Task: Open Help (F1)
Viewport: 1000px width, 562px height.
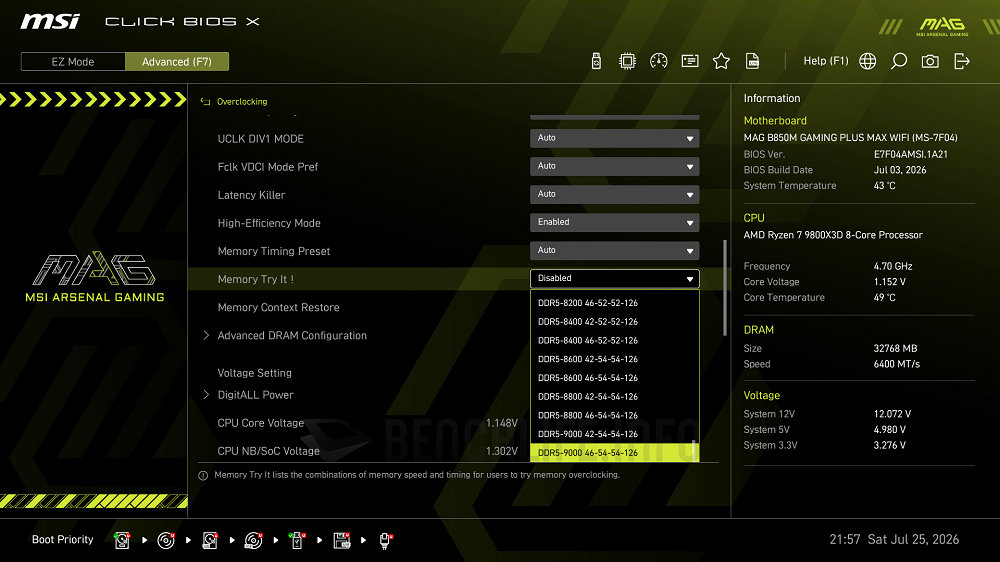Action: (x=826, y=61)
